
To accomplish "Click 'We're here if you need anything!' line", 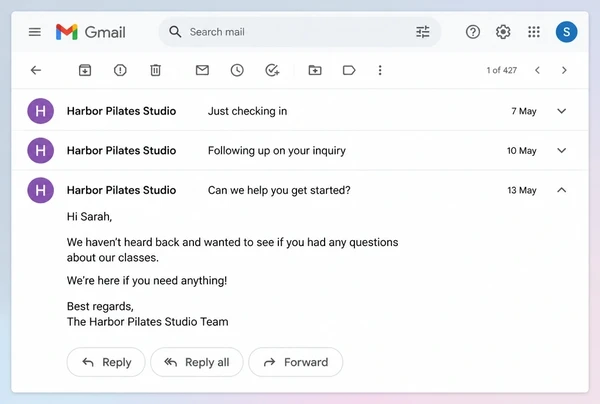I will 147,280.
